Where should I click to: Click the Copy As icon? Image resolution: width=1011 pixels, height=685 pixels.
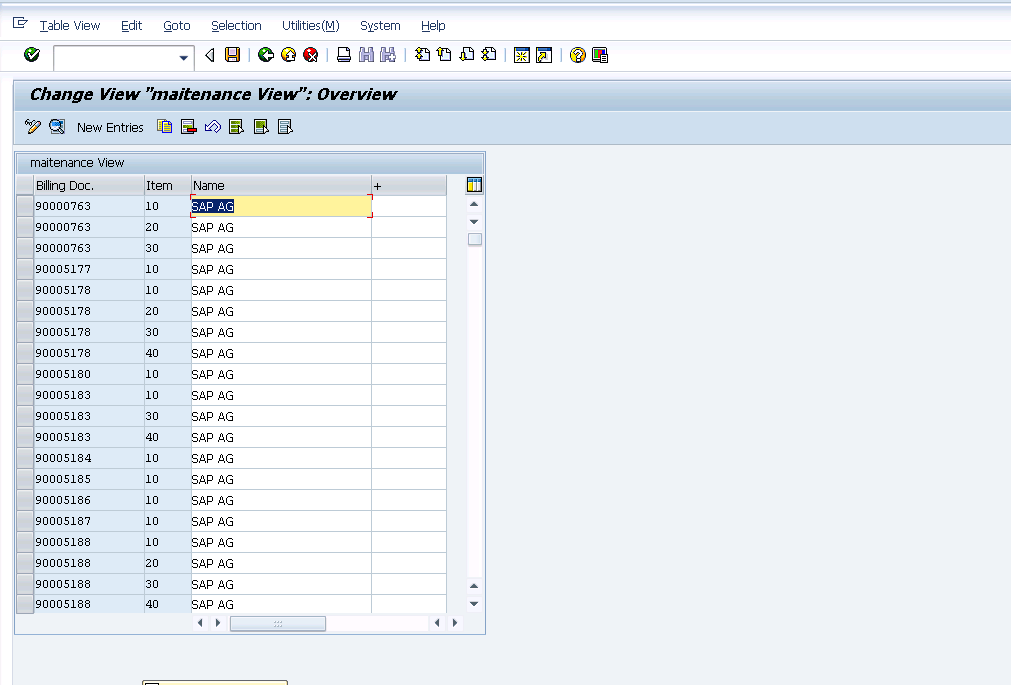164,126
